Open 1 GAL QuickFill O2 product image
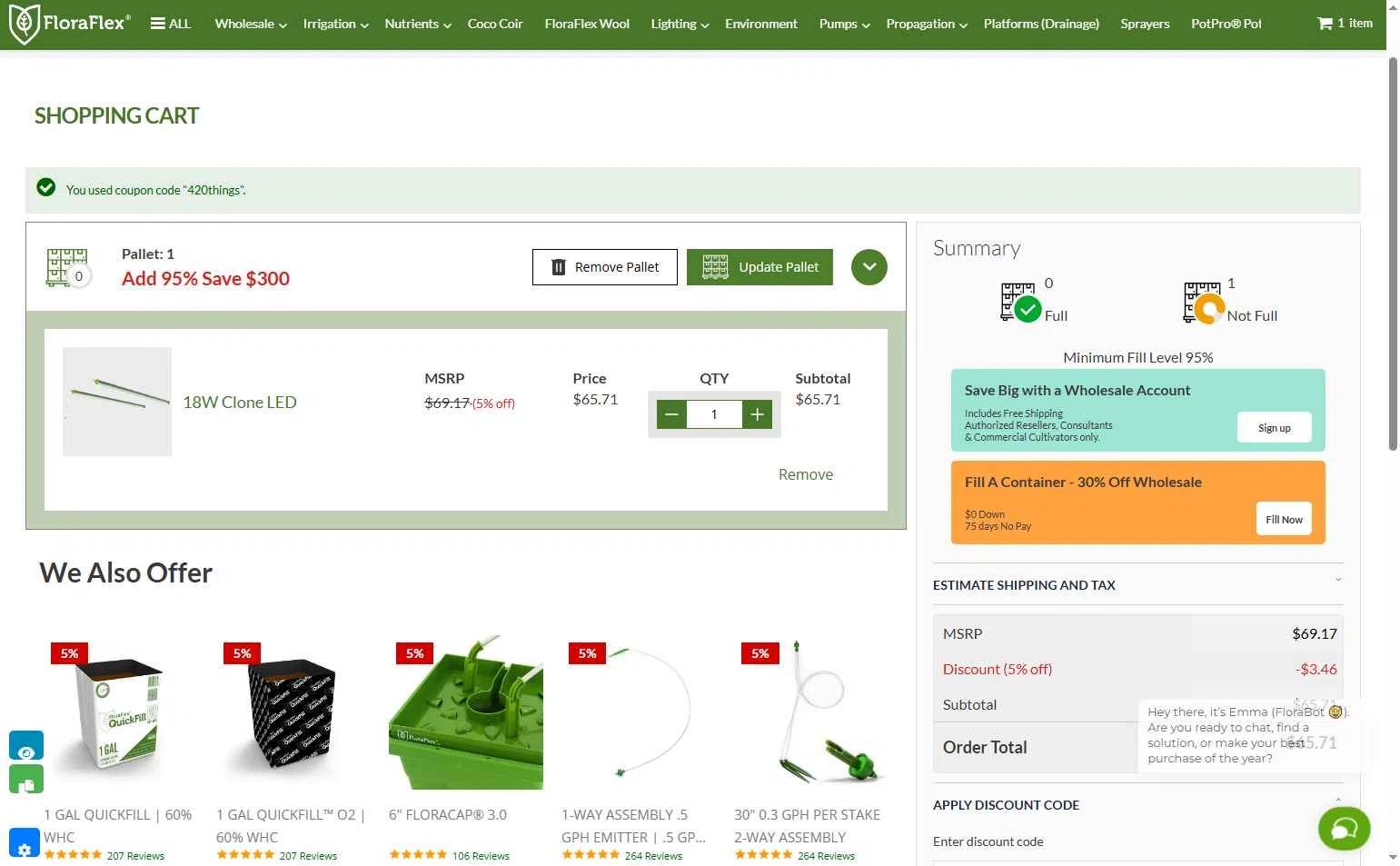The image size is (1400, 866). point(293,712)
